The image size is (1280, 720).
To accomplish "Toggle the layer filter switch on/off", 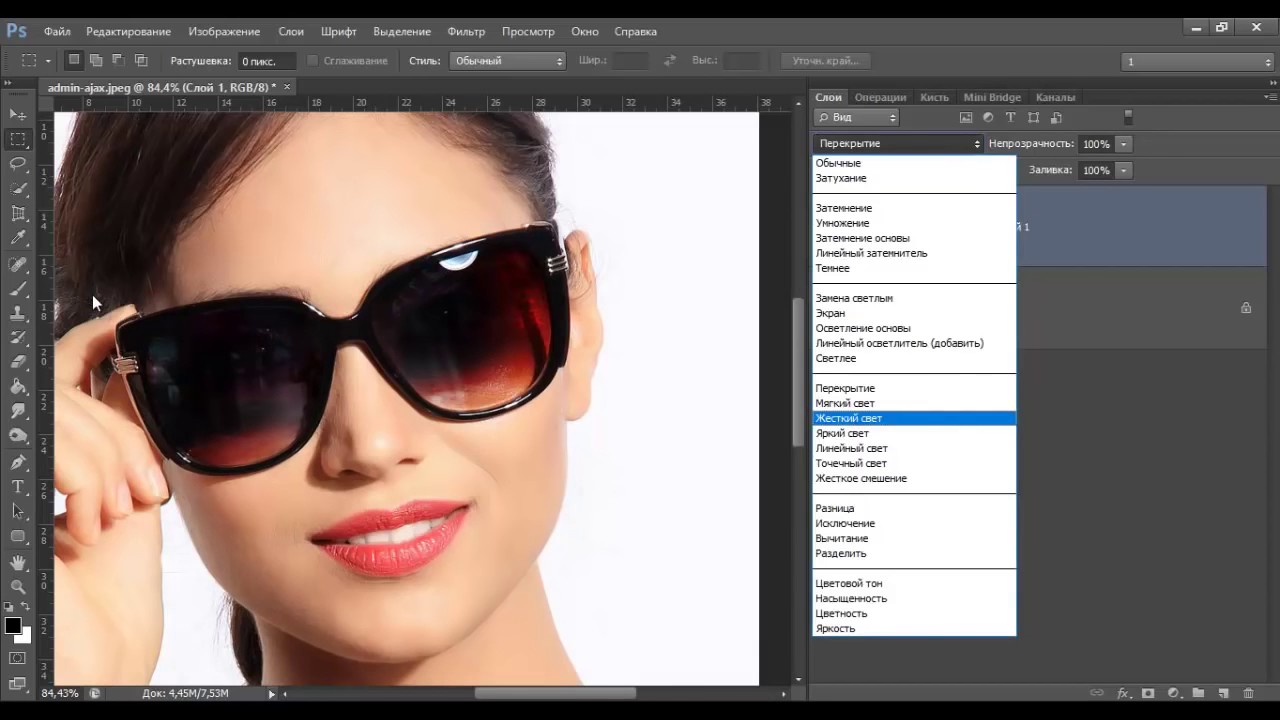I will coord(1128,117).
